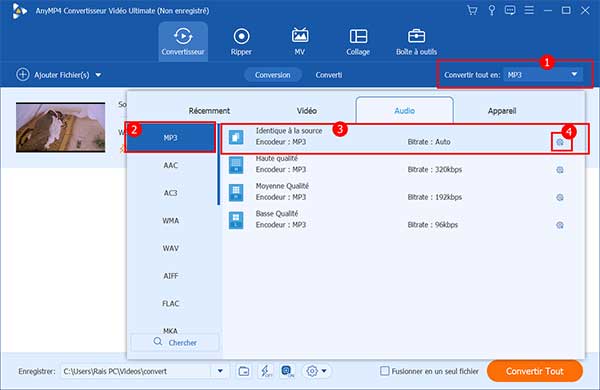Open the Ripper module
Viewport: 600px width, 390px height.
pyautogui.click(x=241, y=41)
